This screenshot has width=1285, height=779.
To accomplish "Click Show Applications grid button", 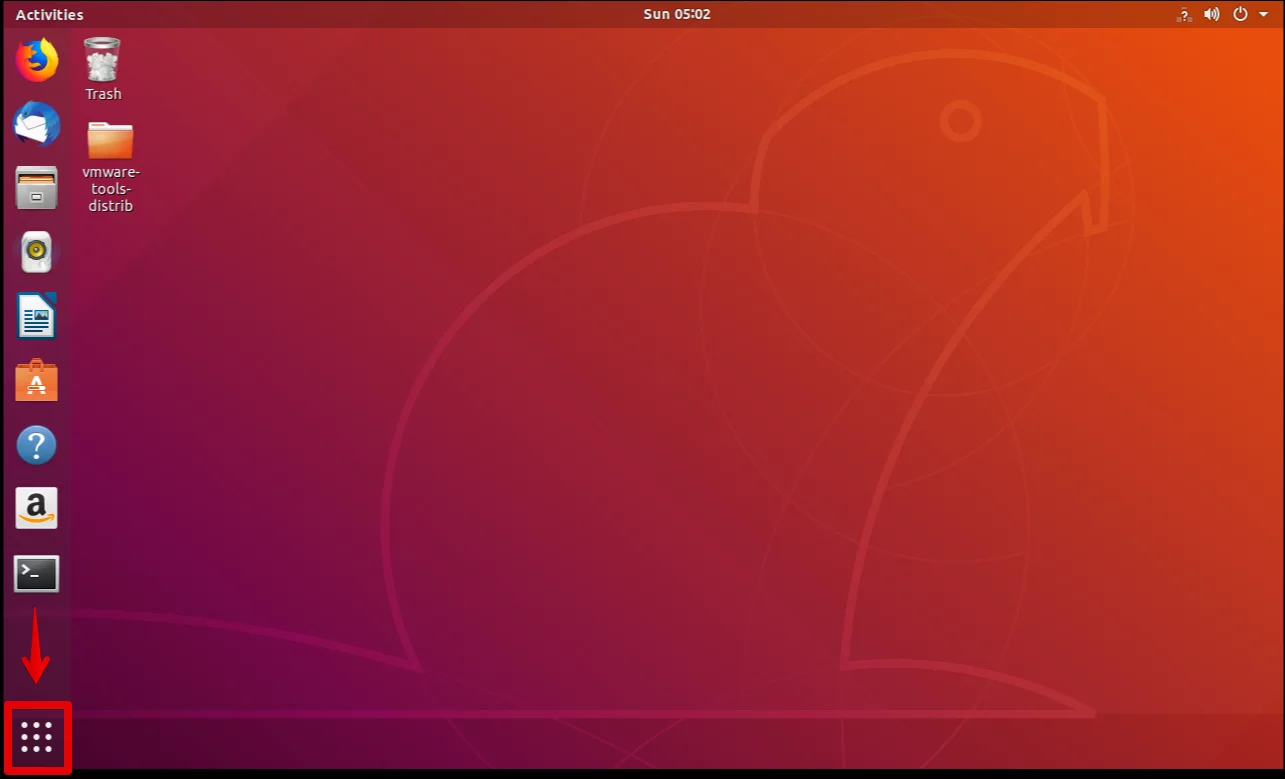I will click(37, 738).
